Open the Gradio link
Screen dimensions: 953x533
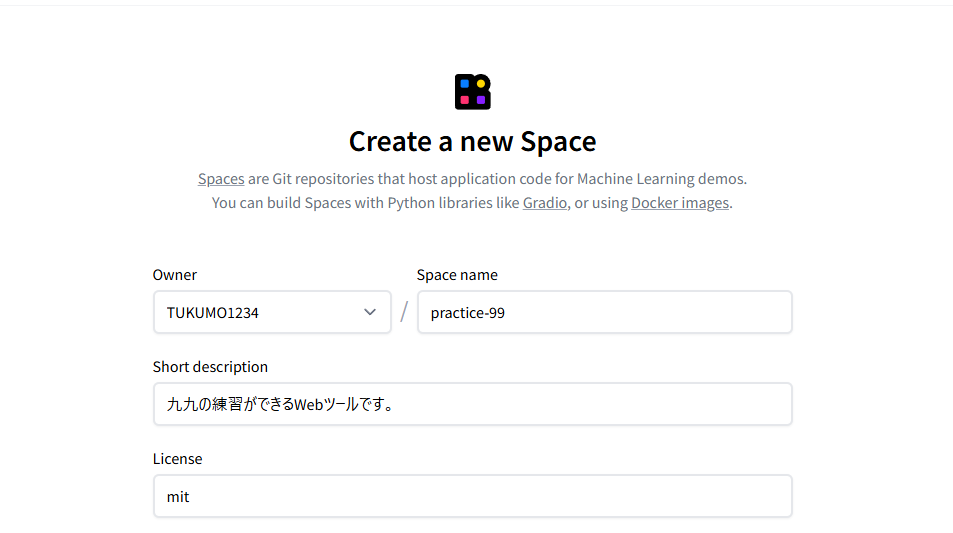(x=545, y=202)
